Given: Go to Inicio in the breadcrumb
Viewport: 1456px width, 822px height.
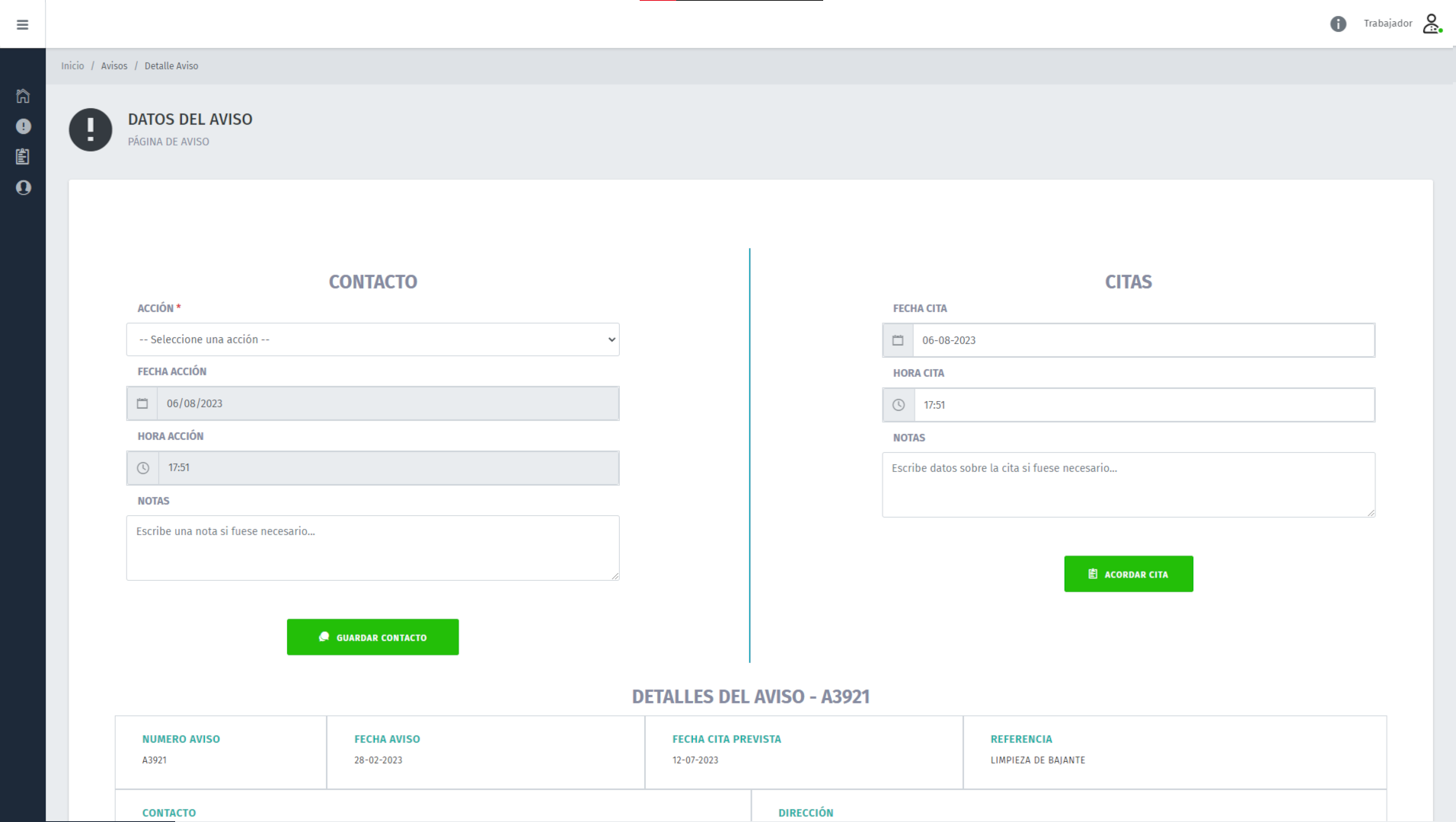Looking at the screenshot, I should click(x=72, y=66).
